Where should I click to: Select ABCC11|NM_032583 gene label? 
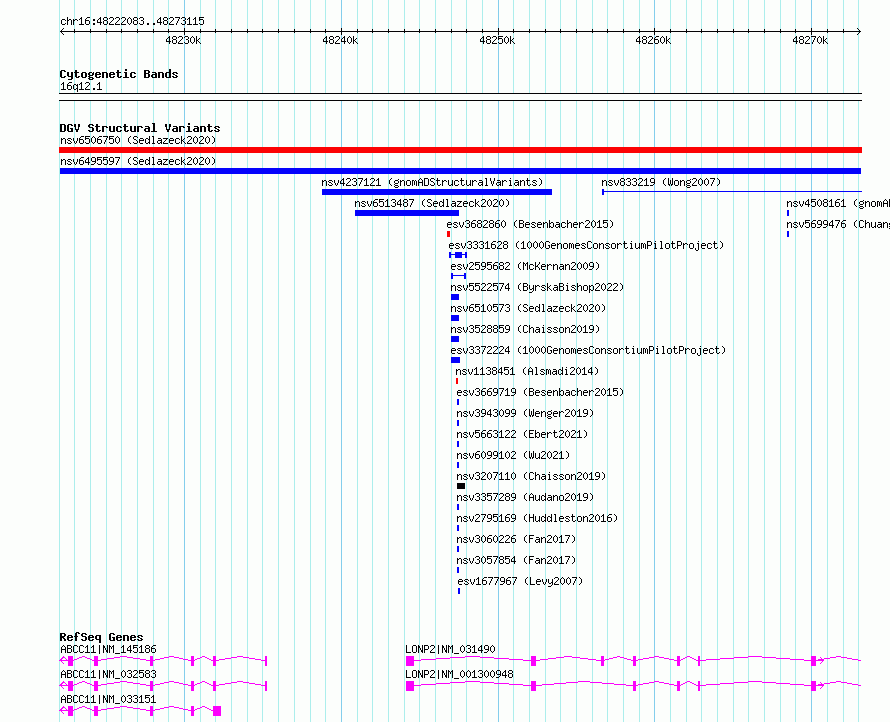click(108, 674)
